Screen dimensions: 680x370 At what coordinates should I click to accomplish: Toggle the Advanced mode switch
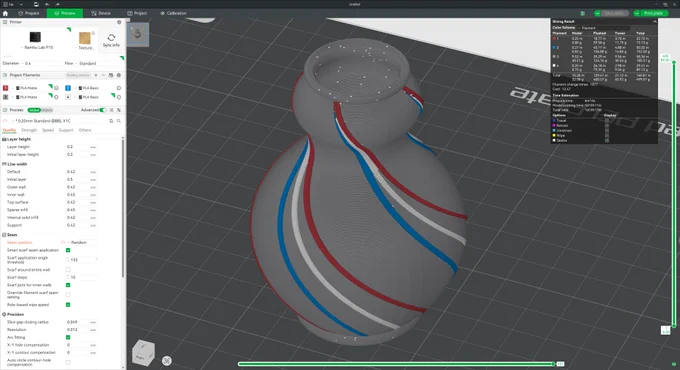tap(103, 110)
